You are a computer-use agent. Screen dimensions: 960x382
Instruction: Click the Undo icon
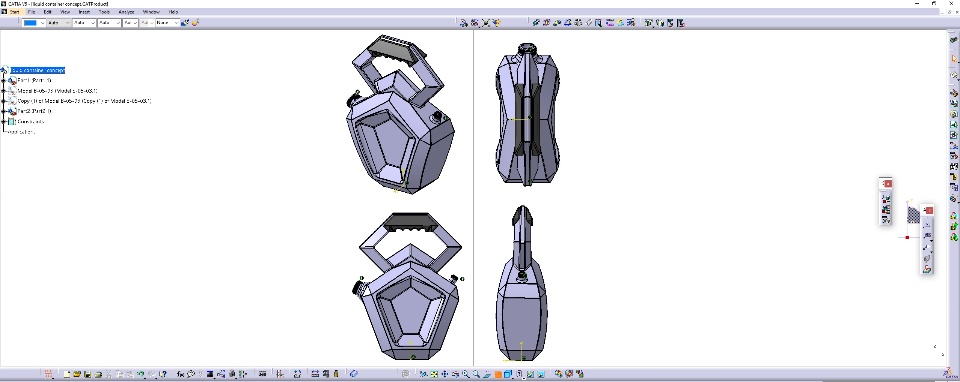[141, 373]
